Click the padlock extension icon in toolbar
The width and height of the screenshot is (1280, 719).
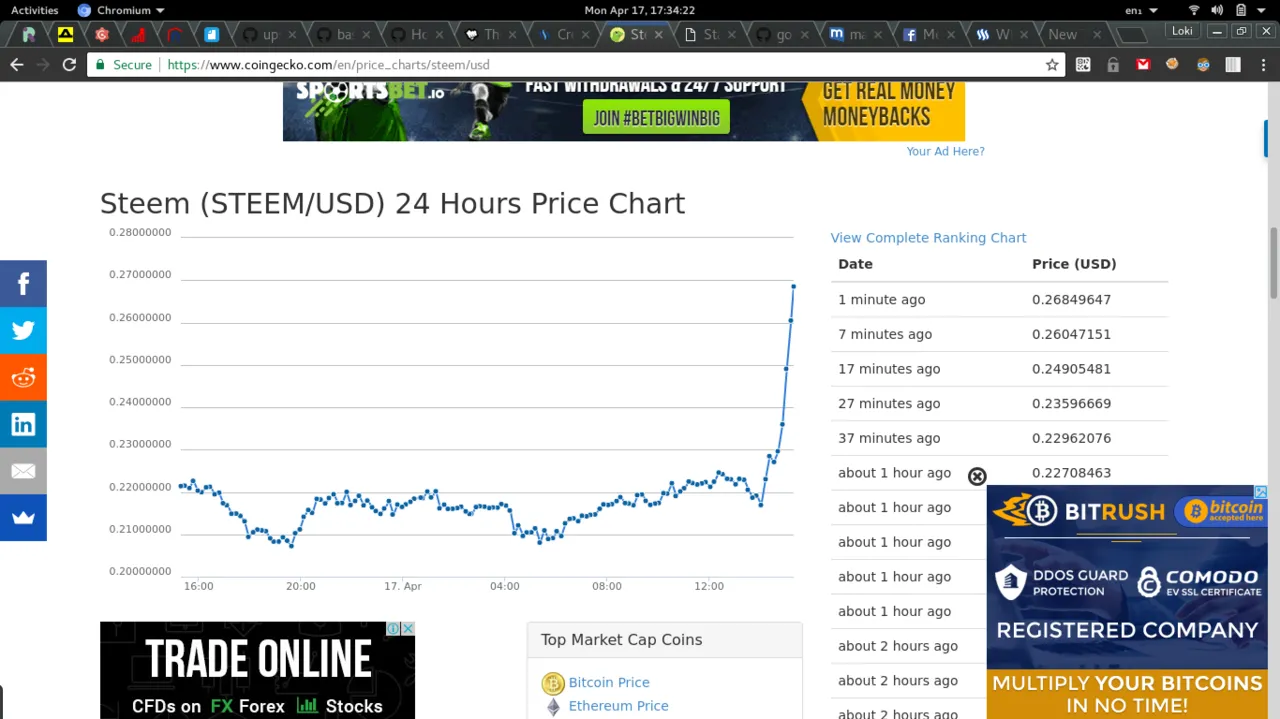pos(1113,64)
